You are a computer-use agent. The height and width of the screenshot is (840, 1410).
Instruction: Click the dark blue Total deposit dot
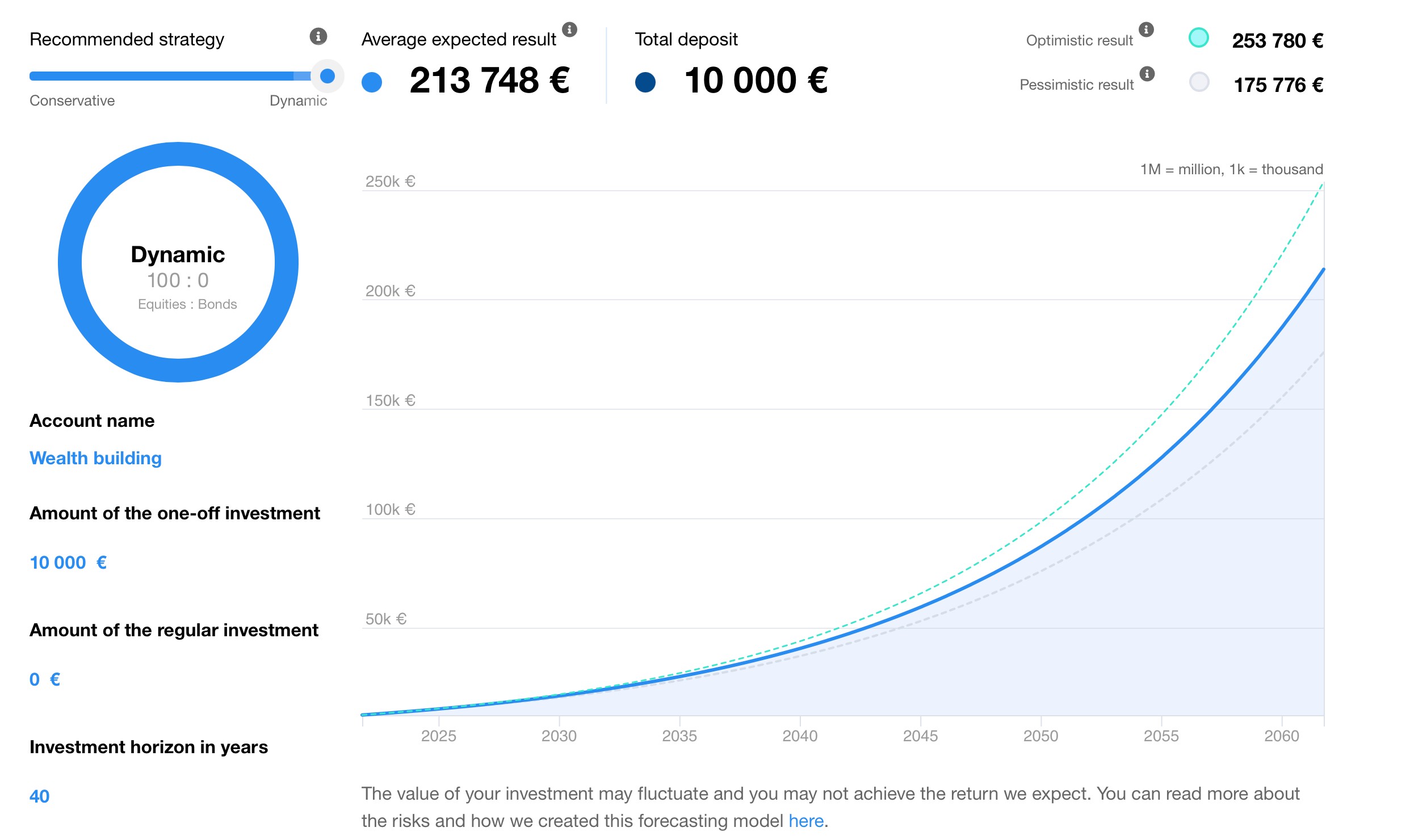(645, 82)
